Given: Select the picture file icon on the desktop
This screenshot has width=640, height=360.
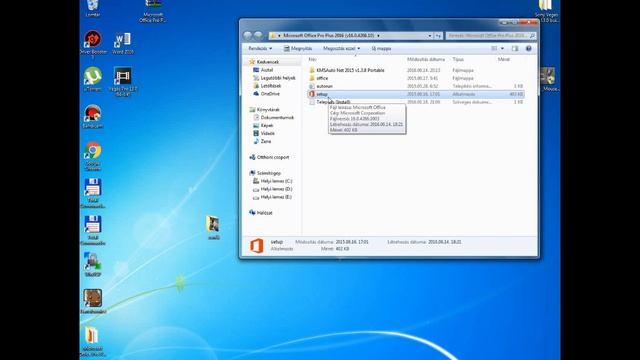Looking at the screenshot, I should 213,227.
